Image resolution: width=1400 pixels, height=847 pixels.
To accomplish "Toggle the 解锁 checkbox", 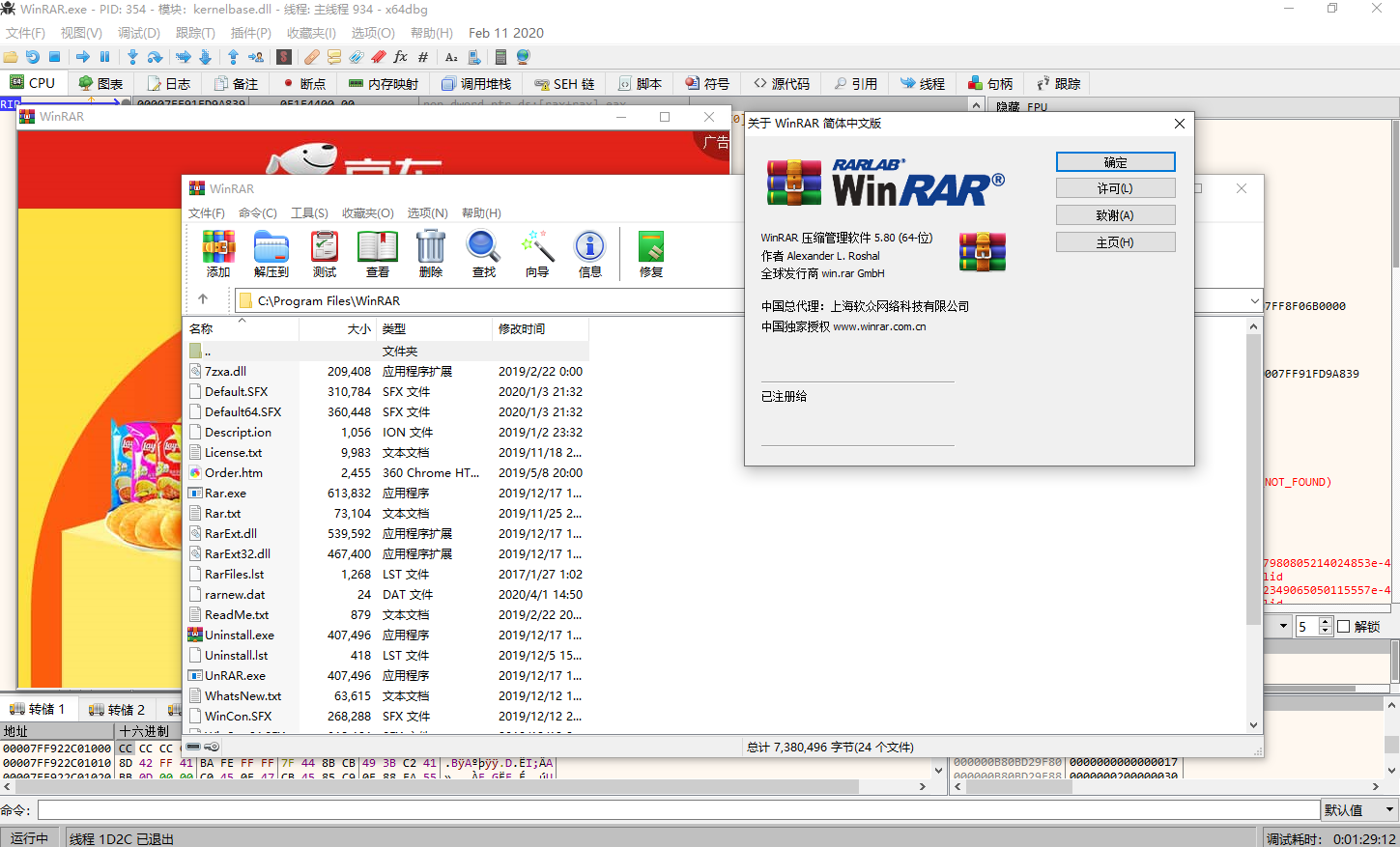I will (1343, 627).
